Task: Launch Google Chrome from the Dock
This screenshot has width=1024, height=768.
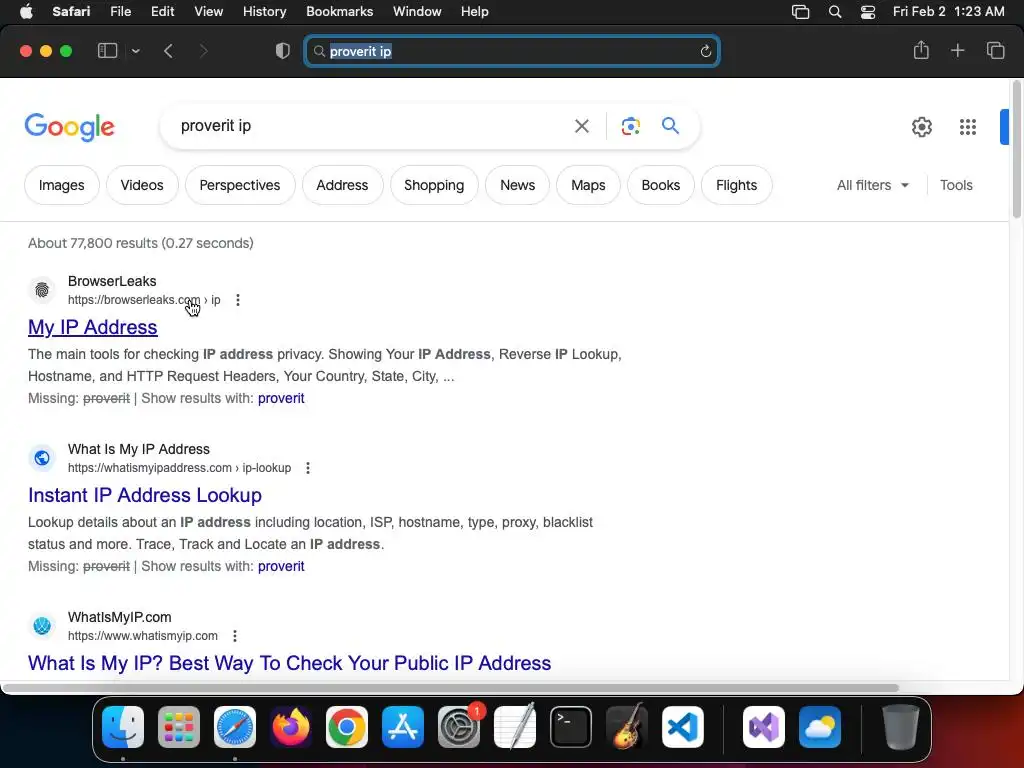Action: (347, 727)
